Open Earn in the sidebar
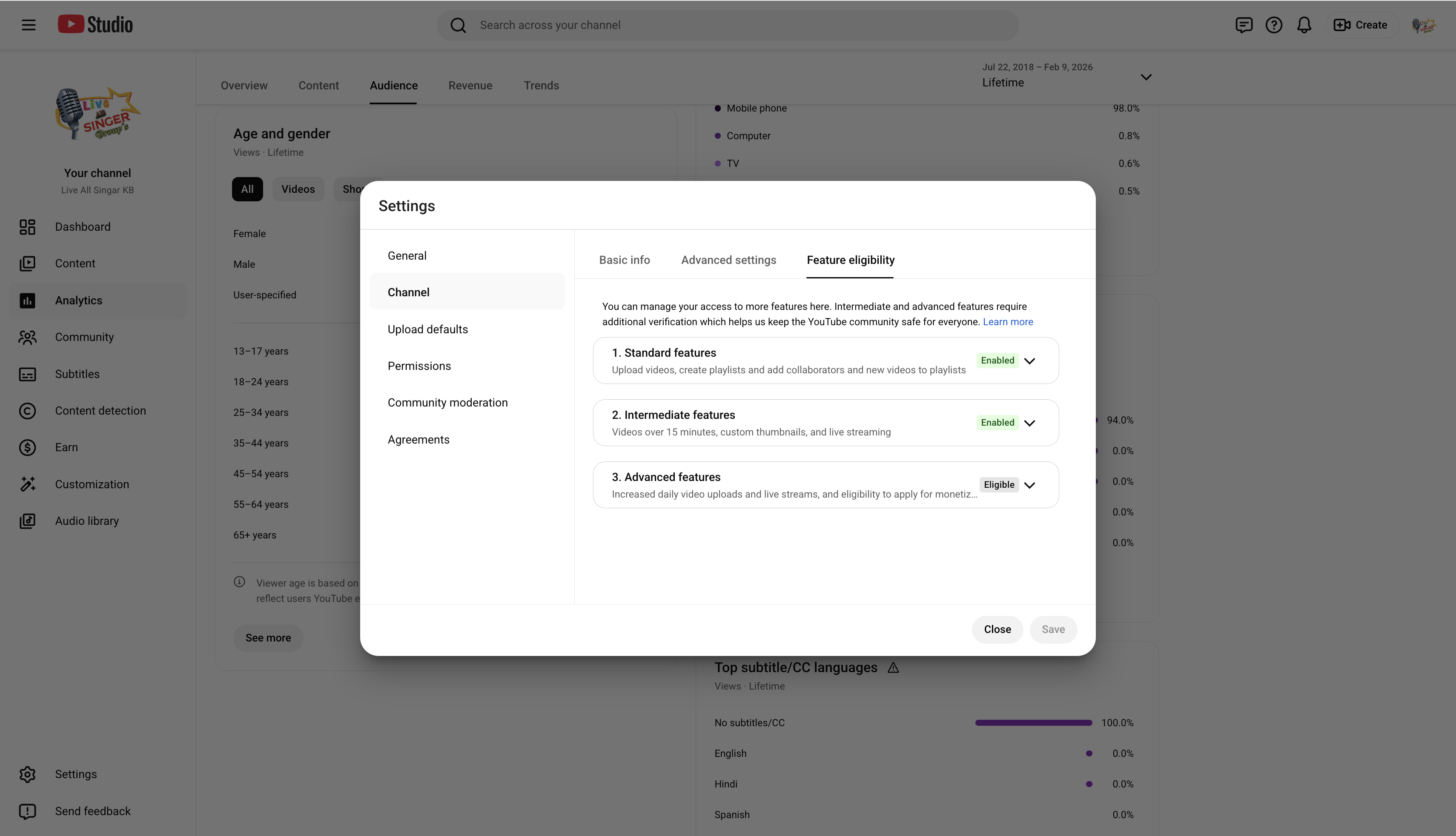The width and height of the screenshot is (1456, 836). (x=97, y=447)
